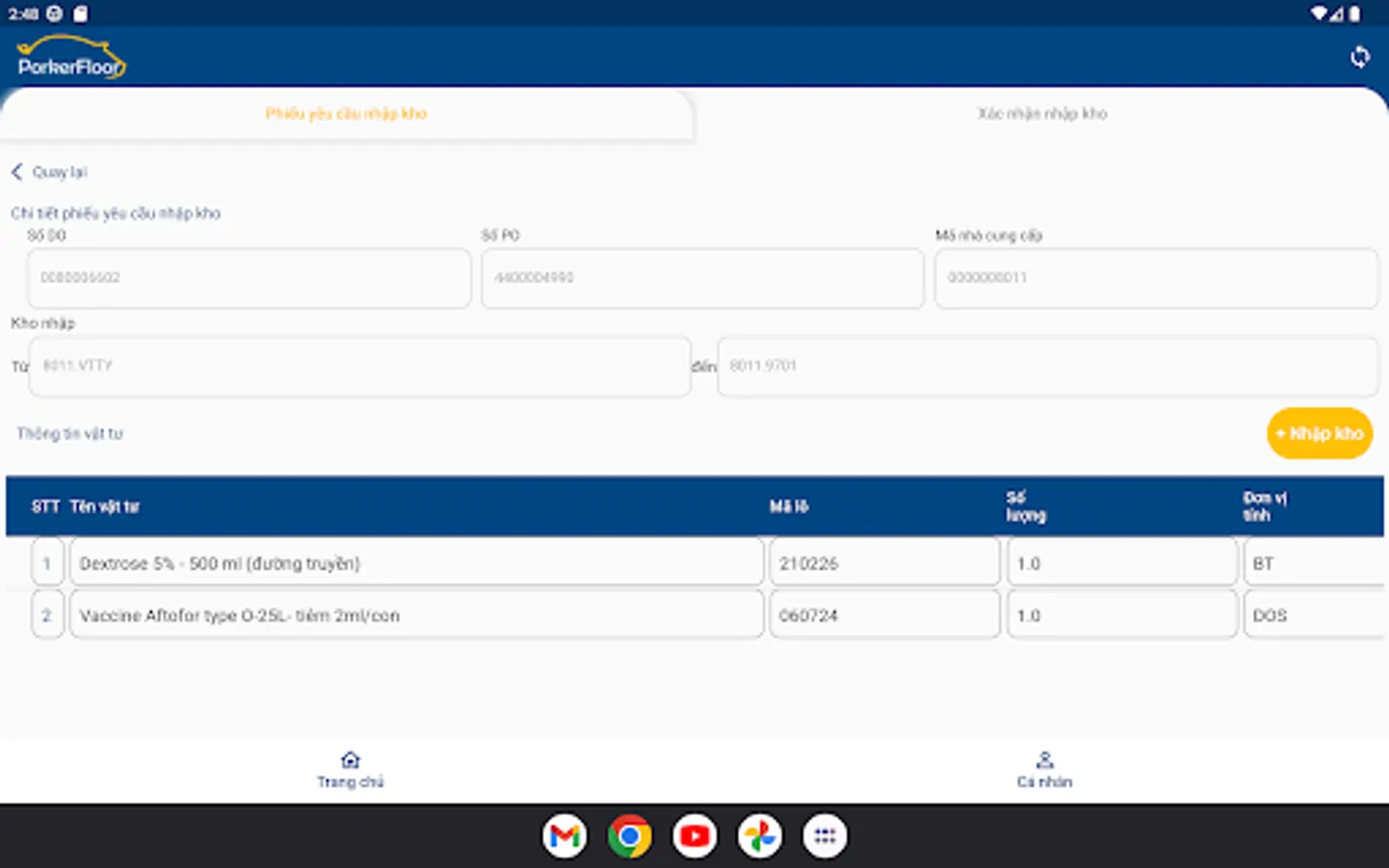Image resolution: width=1389 pixels, height=868 pixels.
Task: Launch Gmail from the taskbar
Action: click(x=564, y=836)
